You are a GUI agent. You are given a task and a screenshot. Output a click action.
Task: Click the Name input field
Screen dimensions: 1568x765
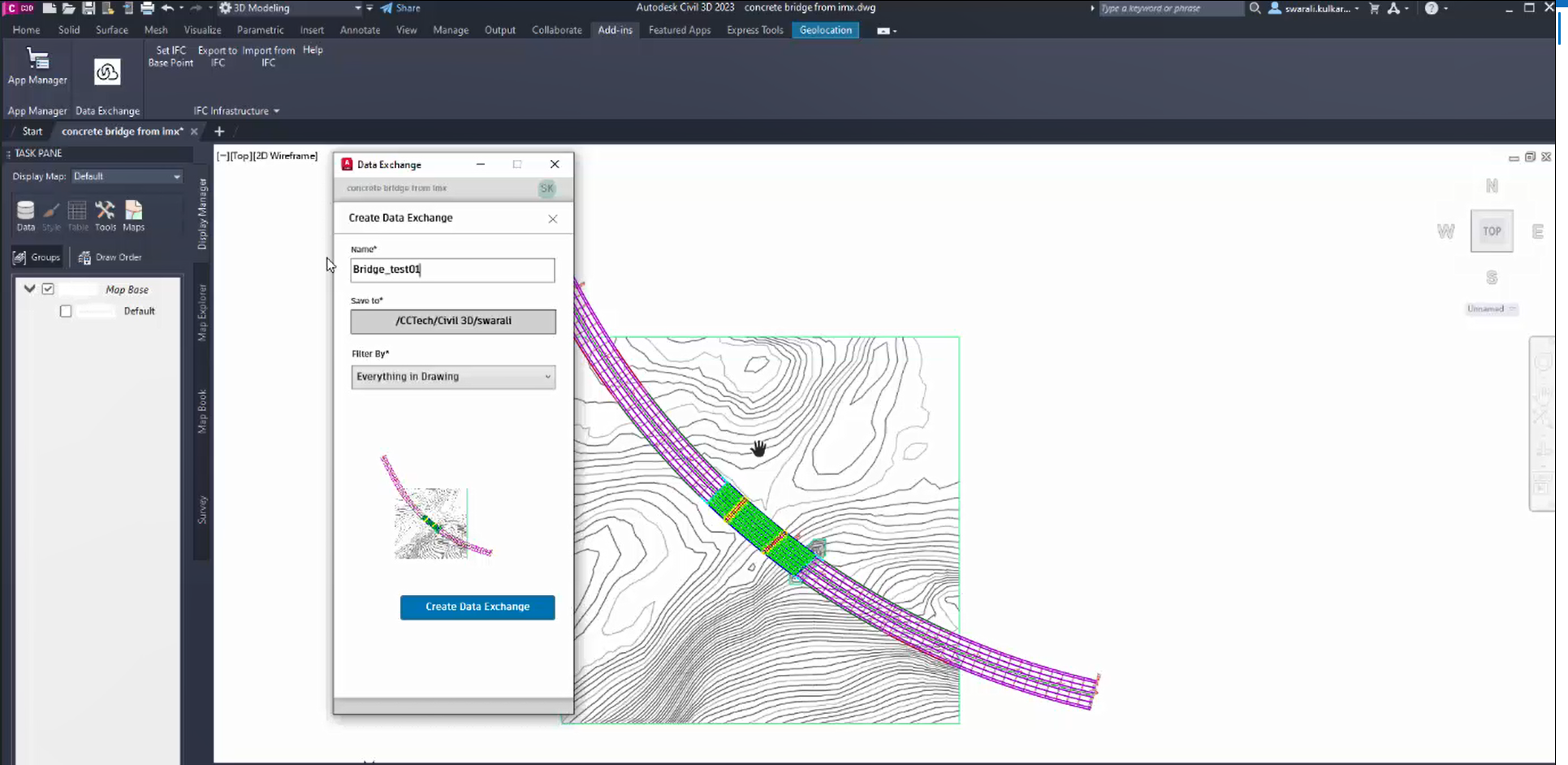click(452, 270)
